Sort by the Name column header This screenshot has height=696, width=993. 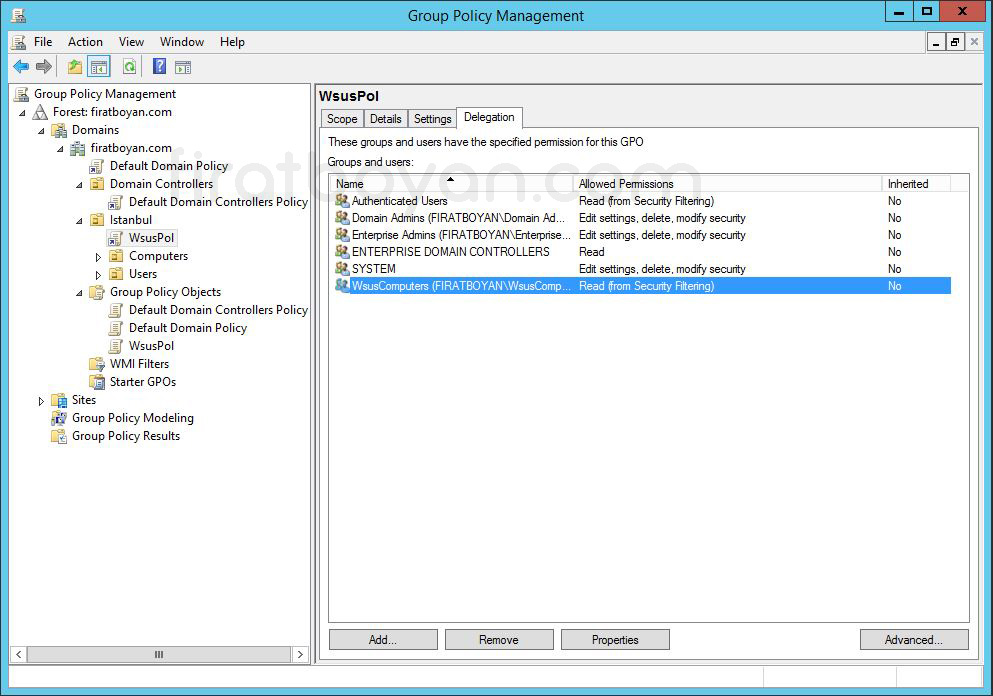[452, 184]
